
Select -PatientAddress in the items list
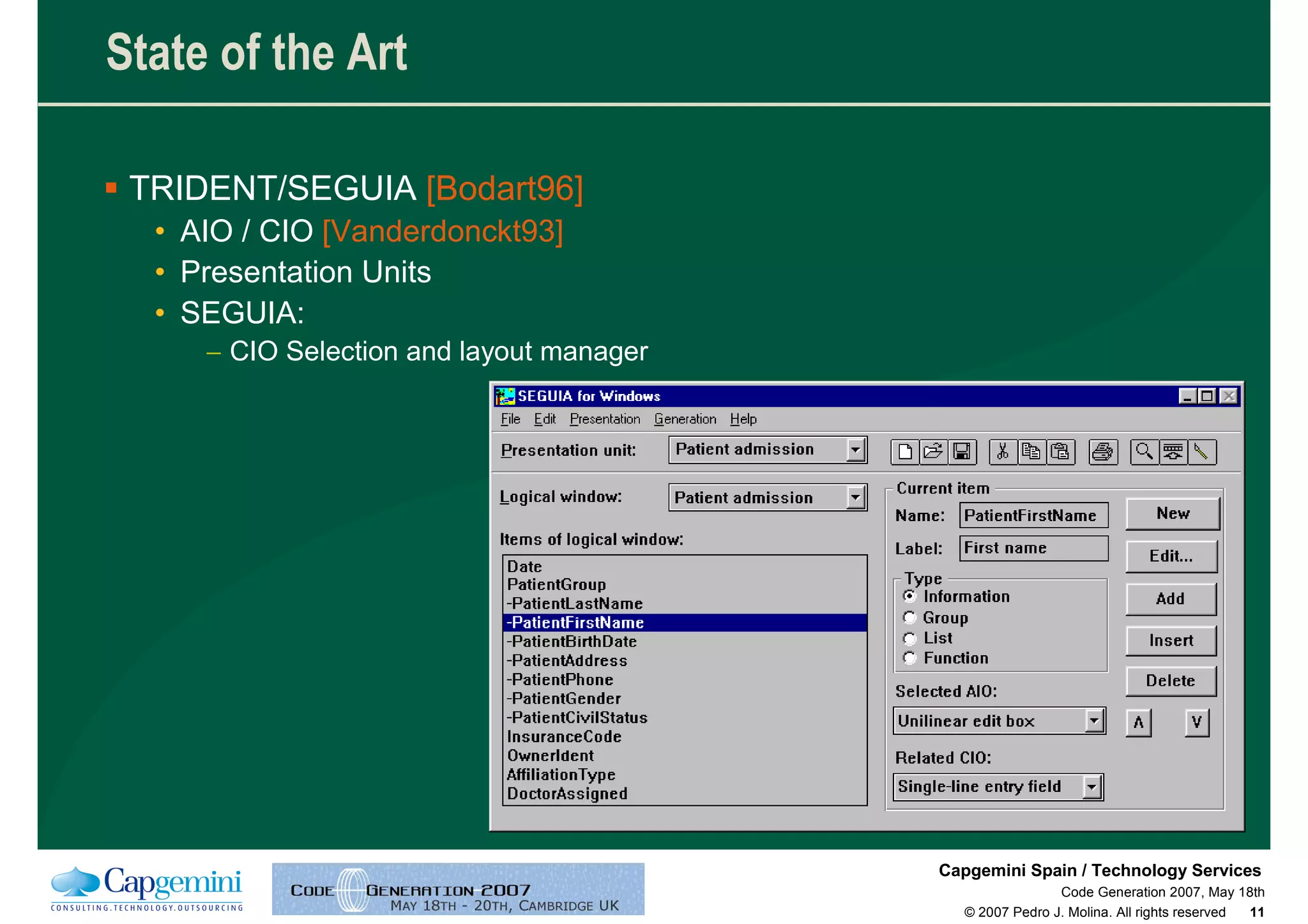[x=685, y=661]
